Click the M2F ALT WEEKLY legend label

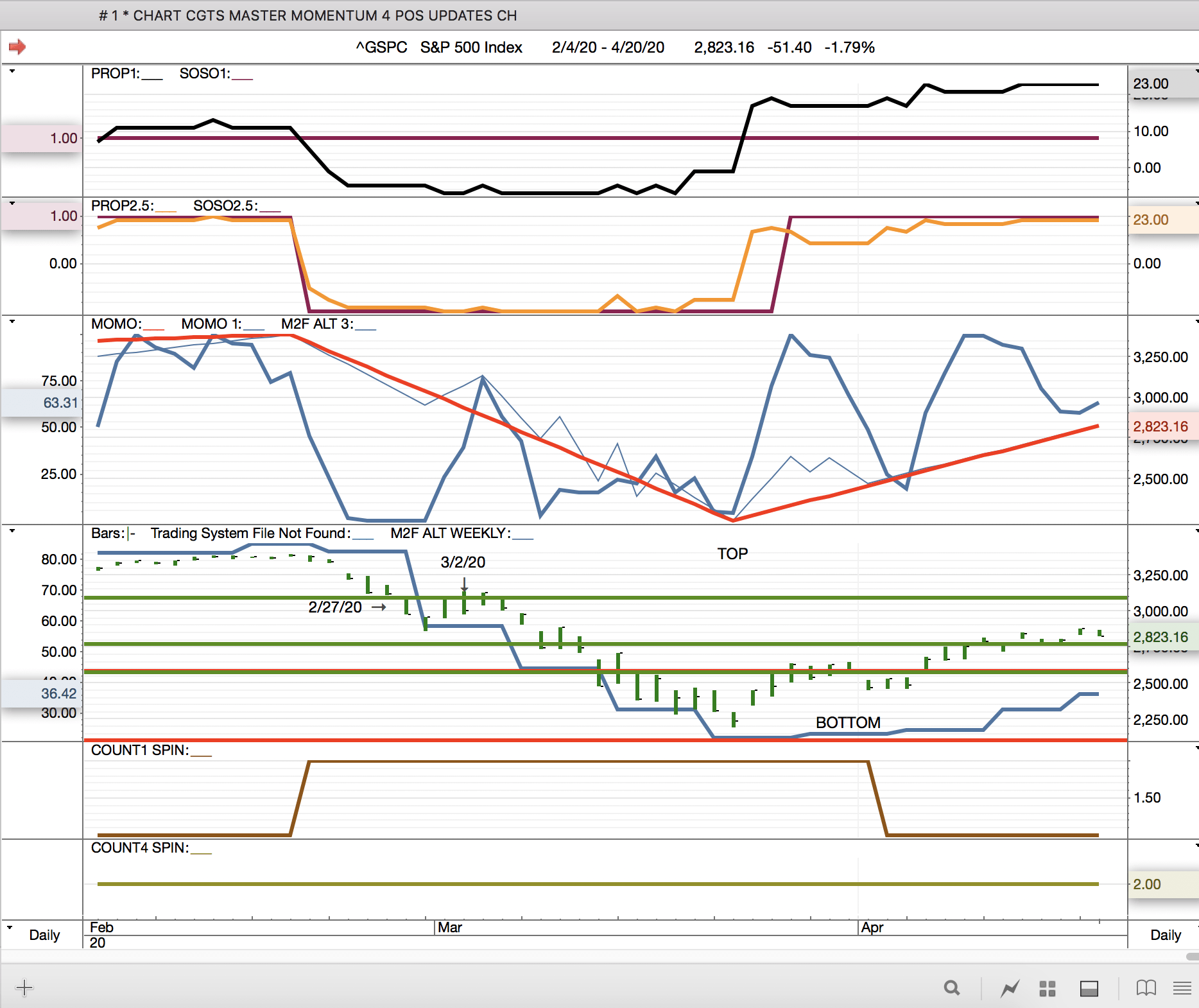[450, 534]
